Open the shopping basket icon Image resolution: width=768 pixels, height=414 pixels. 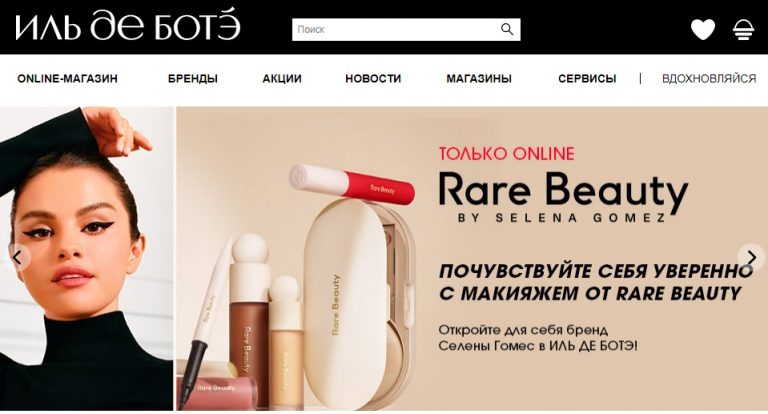[743, 29]
